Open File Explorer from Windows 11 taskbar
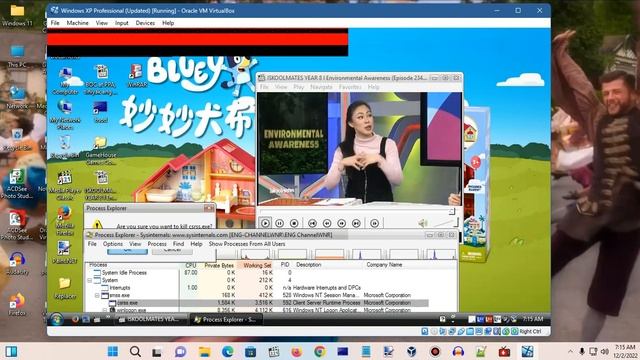This screenshot has height=360, width=640. tap(204, 351)
